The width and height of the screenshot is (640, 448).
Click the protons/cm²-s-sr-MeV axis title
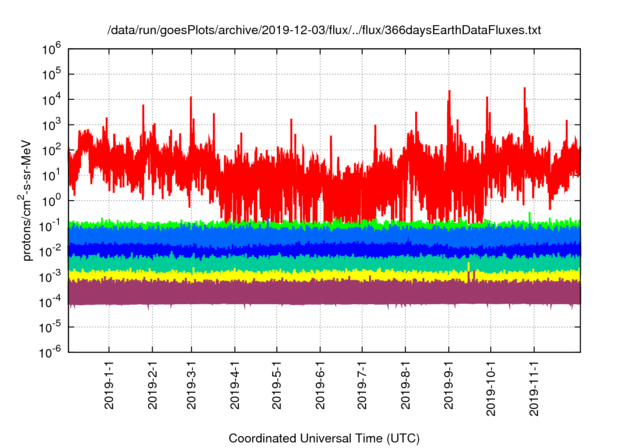[x=25, y=200]
